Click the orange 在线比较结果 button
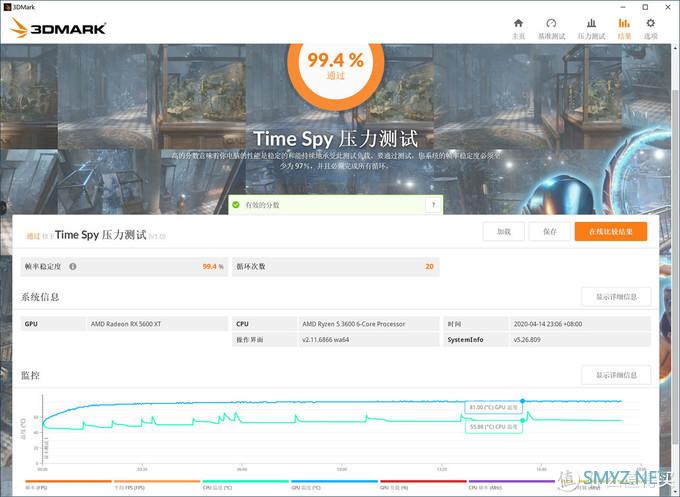Screen dimensions: 680x497 [611, 232]
